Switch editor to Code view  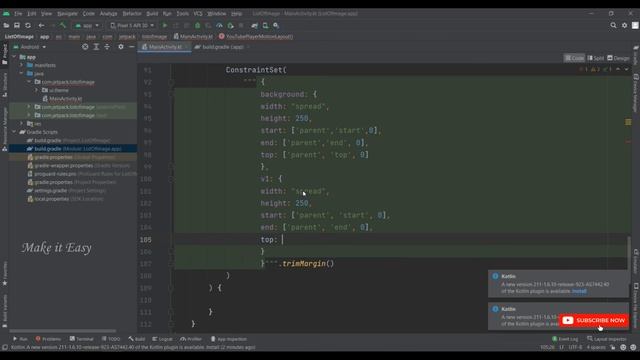point(574,58)
